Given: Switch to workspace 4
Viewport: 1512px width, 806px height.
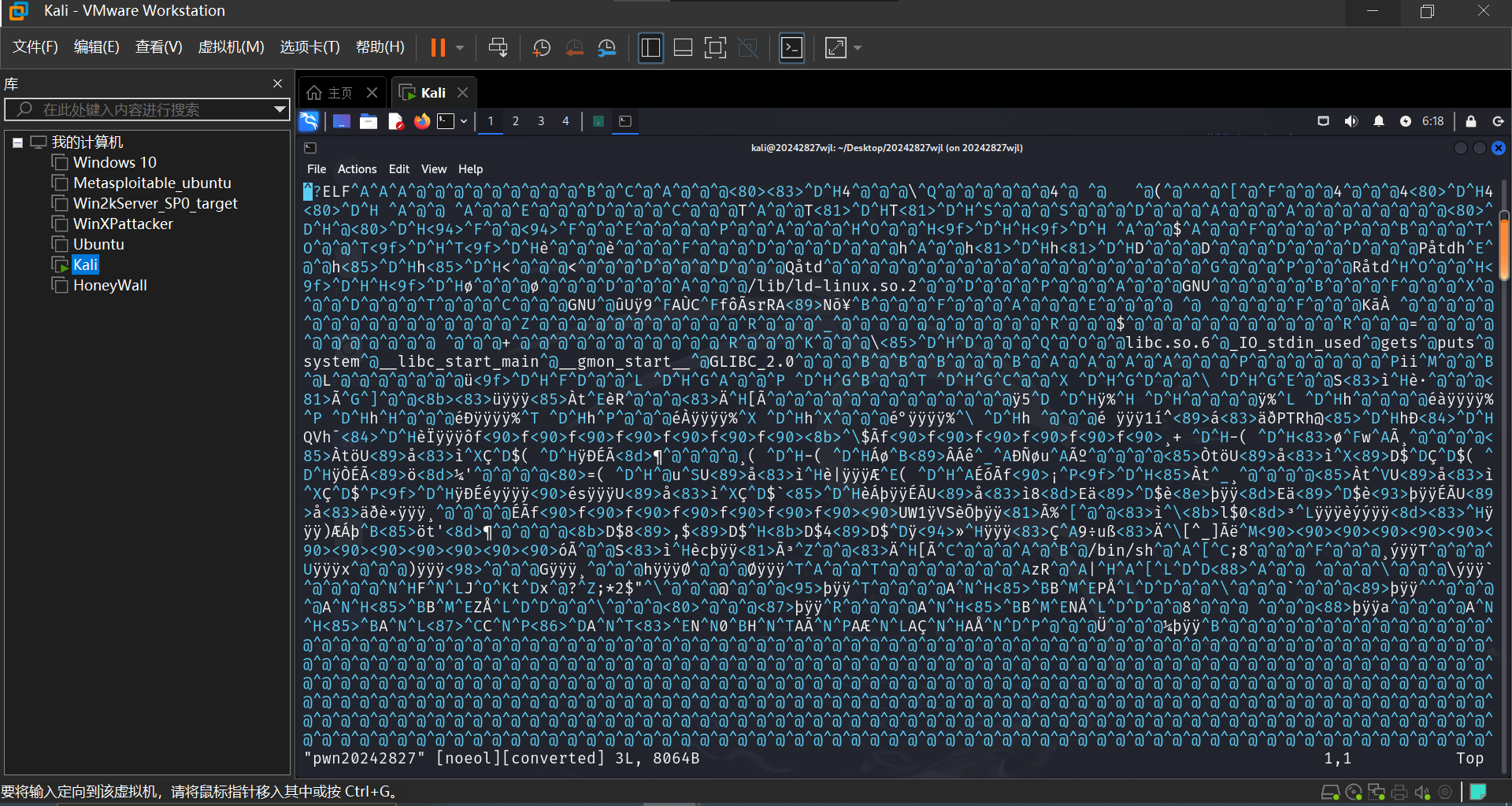Looking at the screenshot, I should (x=565, y=121).
